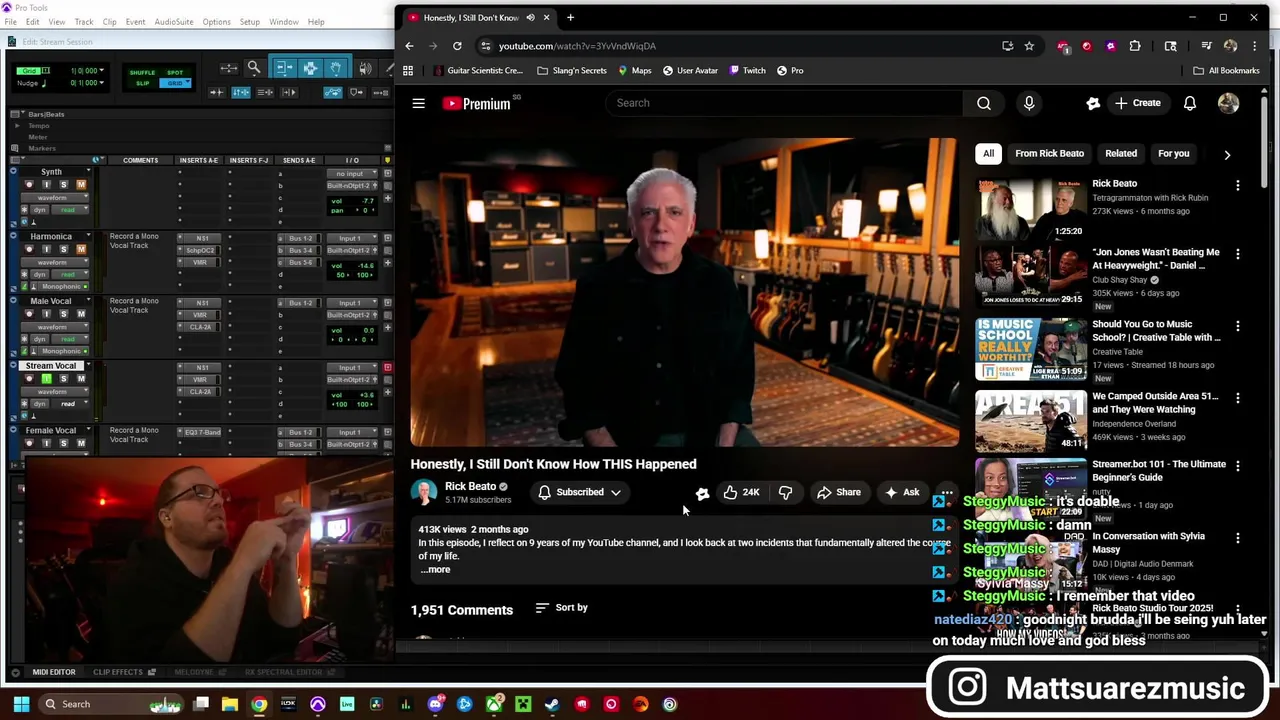Expand description with '...more' link
The image size is (1280, 720).
[435, 569]
